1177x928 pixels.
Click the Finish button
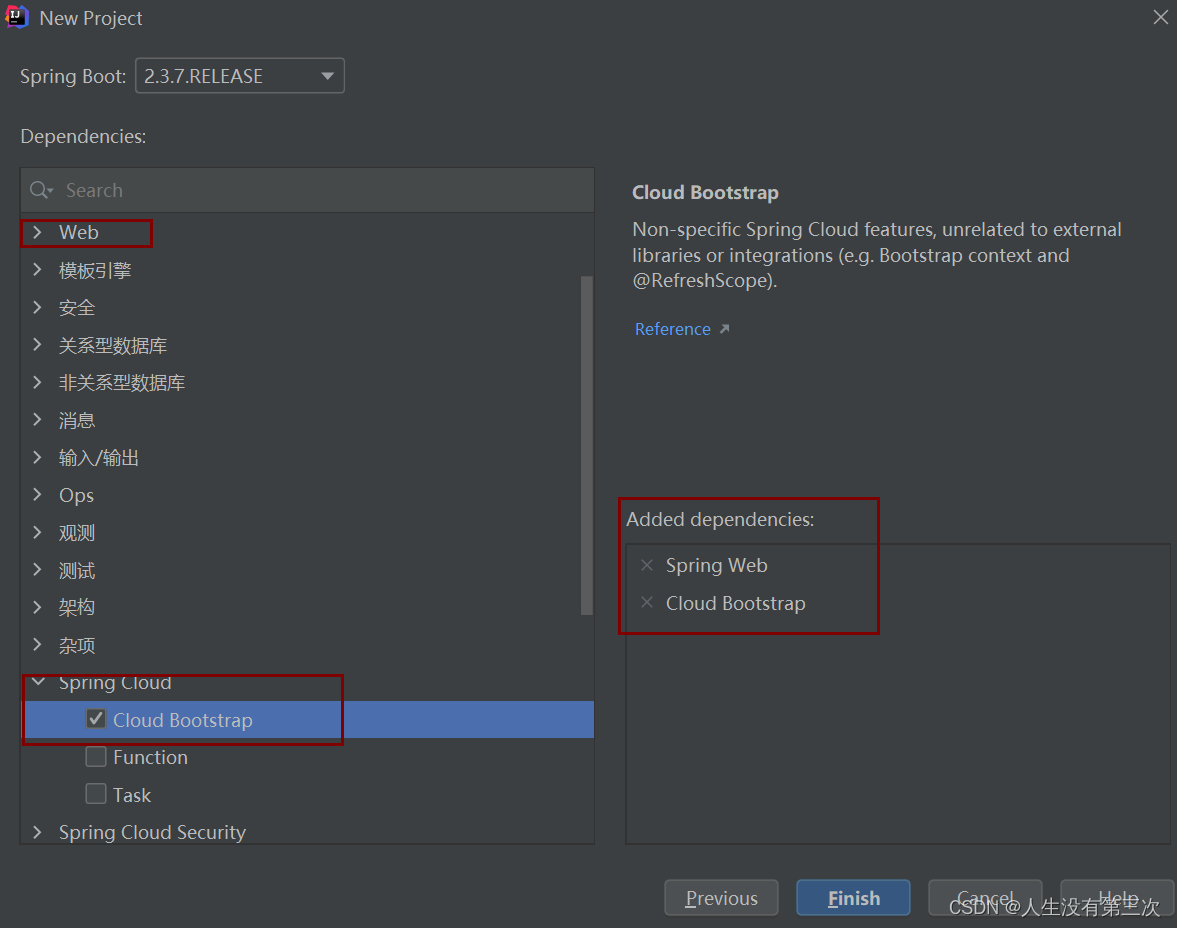(x=853, y=898)
